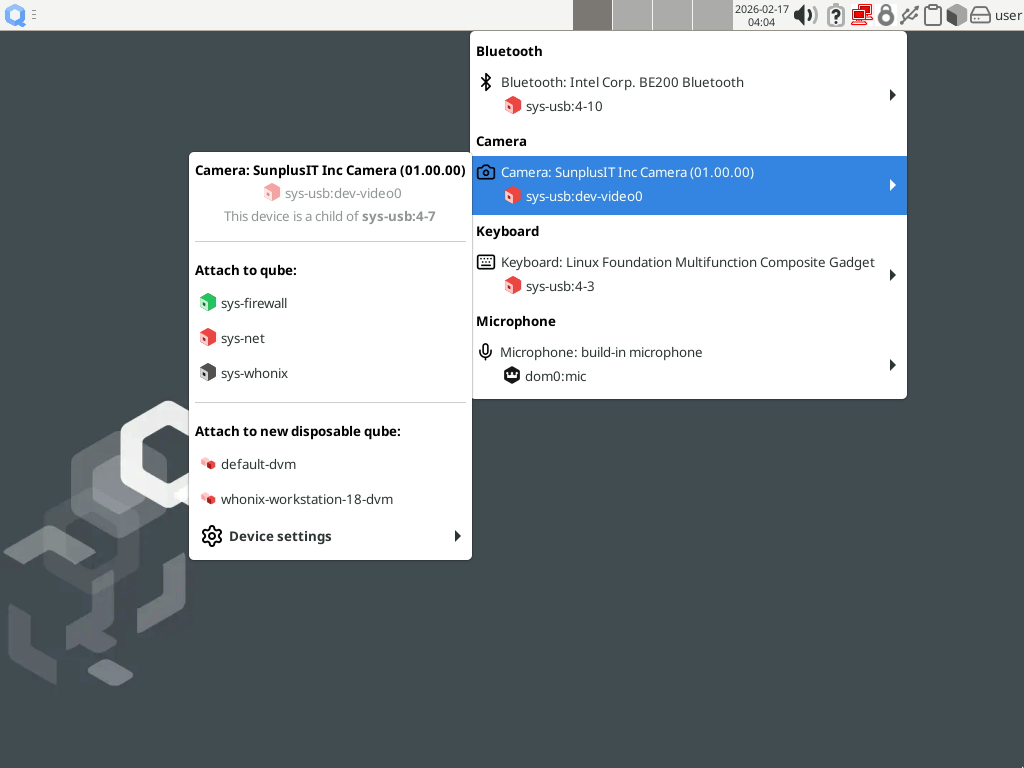1024x768 pixels.
Task: Expand the Keyboard device submenu arrow
Action: tap(892, 275)
